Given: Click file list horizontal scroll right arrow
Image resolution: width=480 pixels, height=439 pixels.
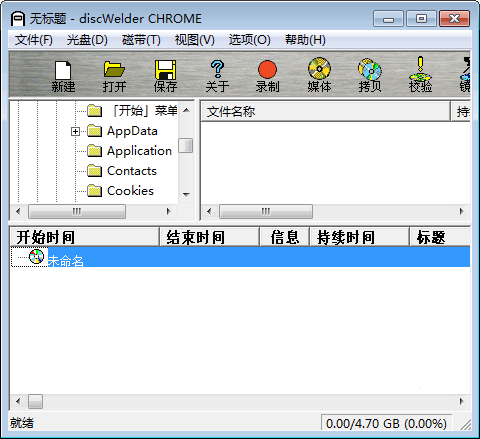Looking at the screenshot, I should point(462,211).
